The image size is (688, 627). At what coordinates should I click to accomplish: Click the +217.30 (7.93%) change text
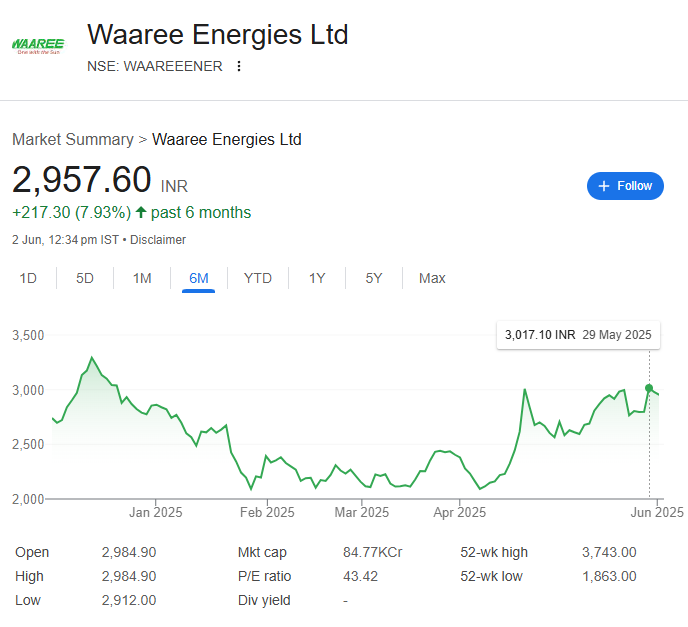[x=72, y=213]
